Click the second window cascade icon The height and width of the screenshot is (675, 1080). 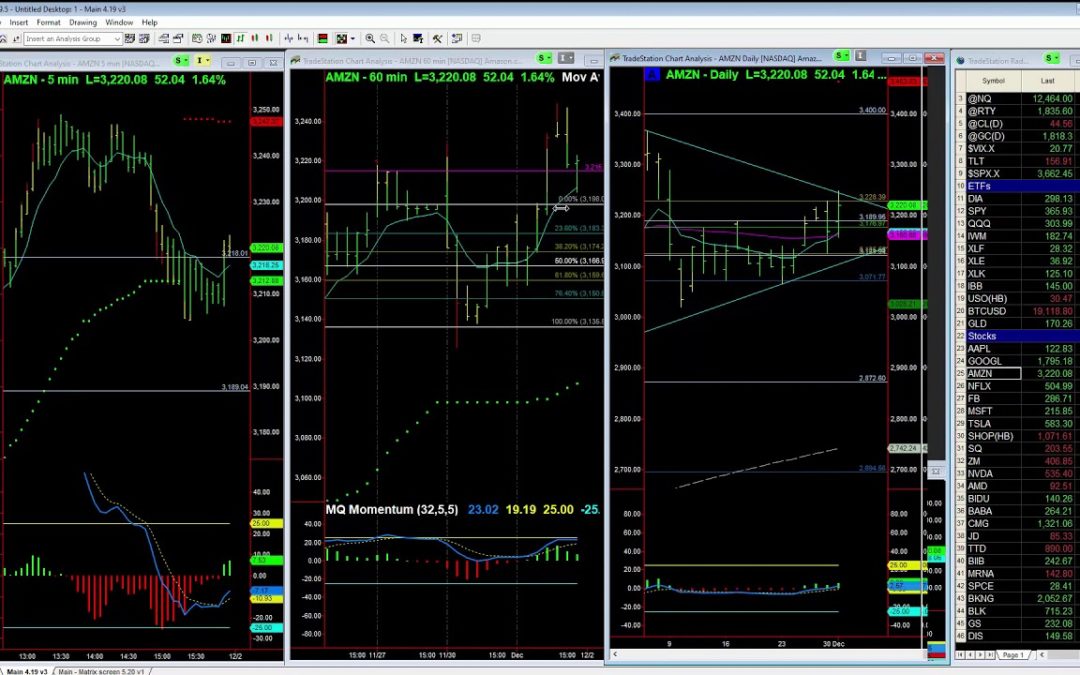click(x=178, y=39)
